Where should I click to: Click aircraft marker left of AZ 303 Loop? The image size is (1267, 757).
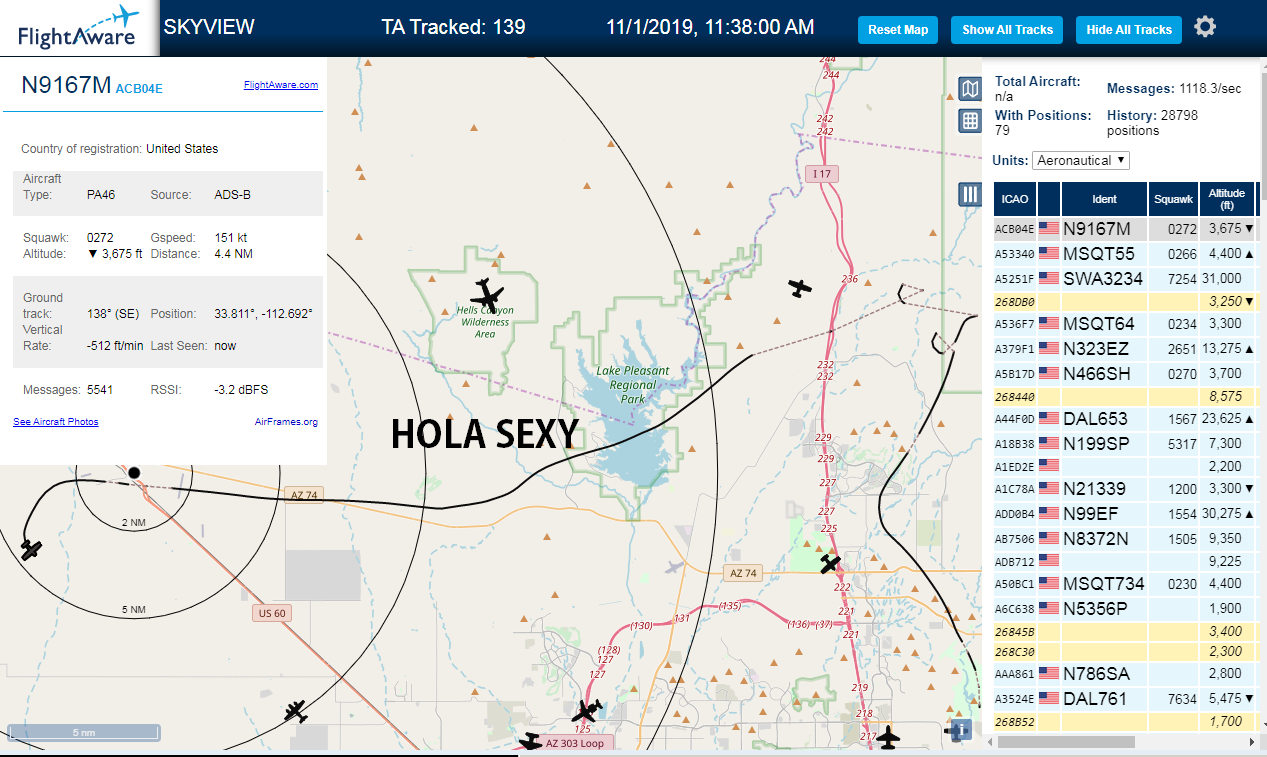tap(530, 741)
